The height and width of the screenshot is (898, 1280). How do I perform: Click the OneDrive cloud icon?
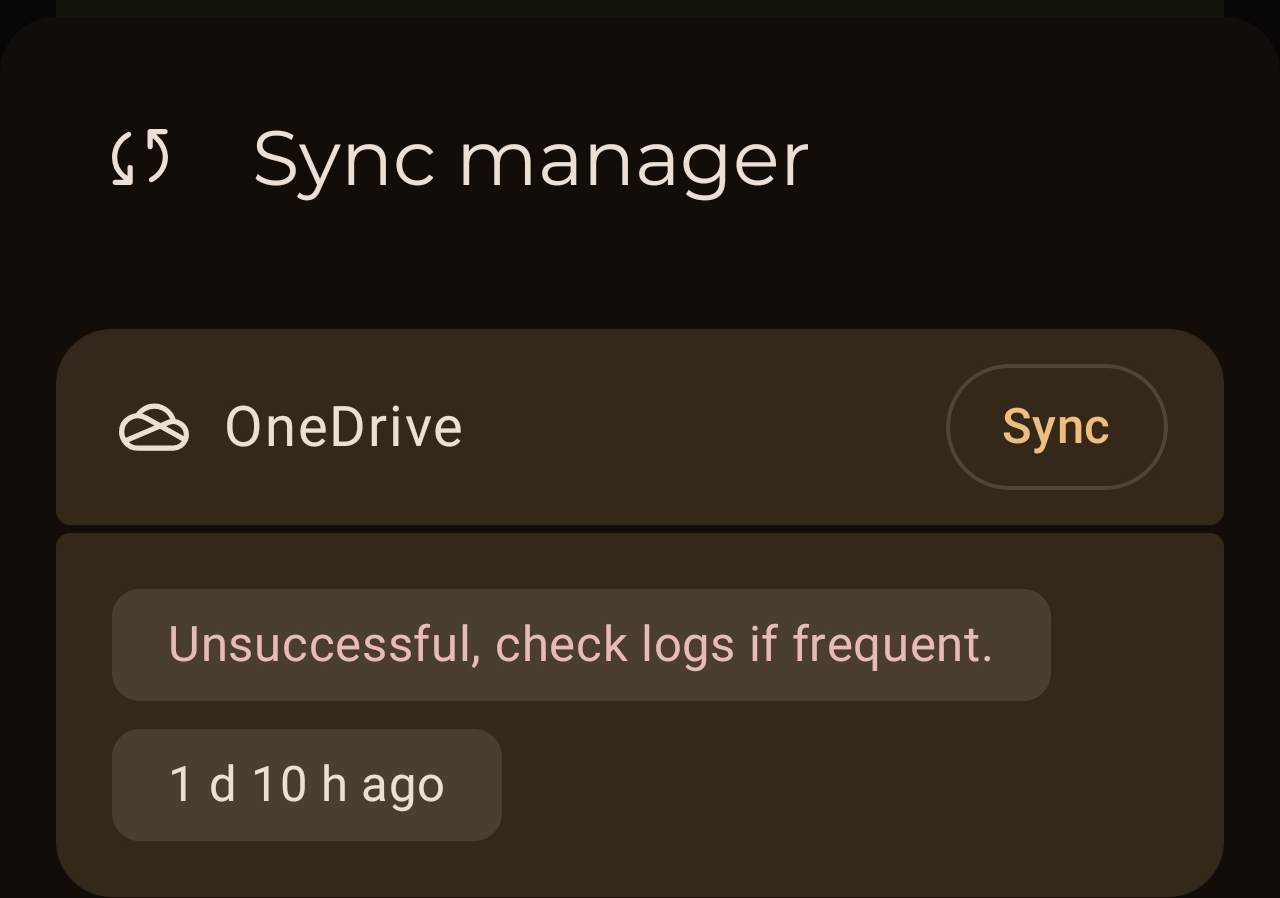point(154,428)
